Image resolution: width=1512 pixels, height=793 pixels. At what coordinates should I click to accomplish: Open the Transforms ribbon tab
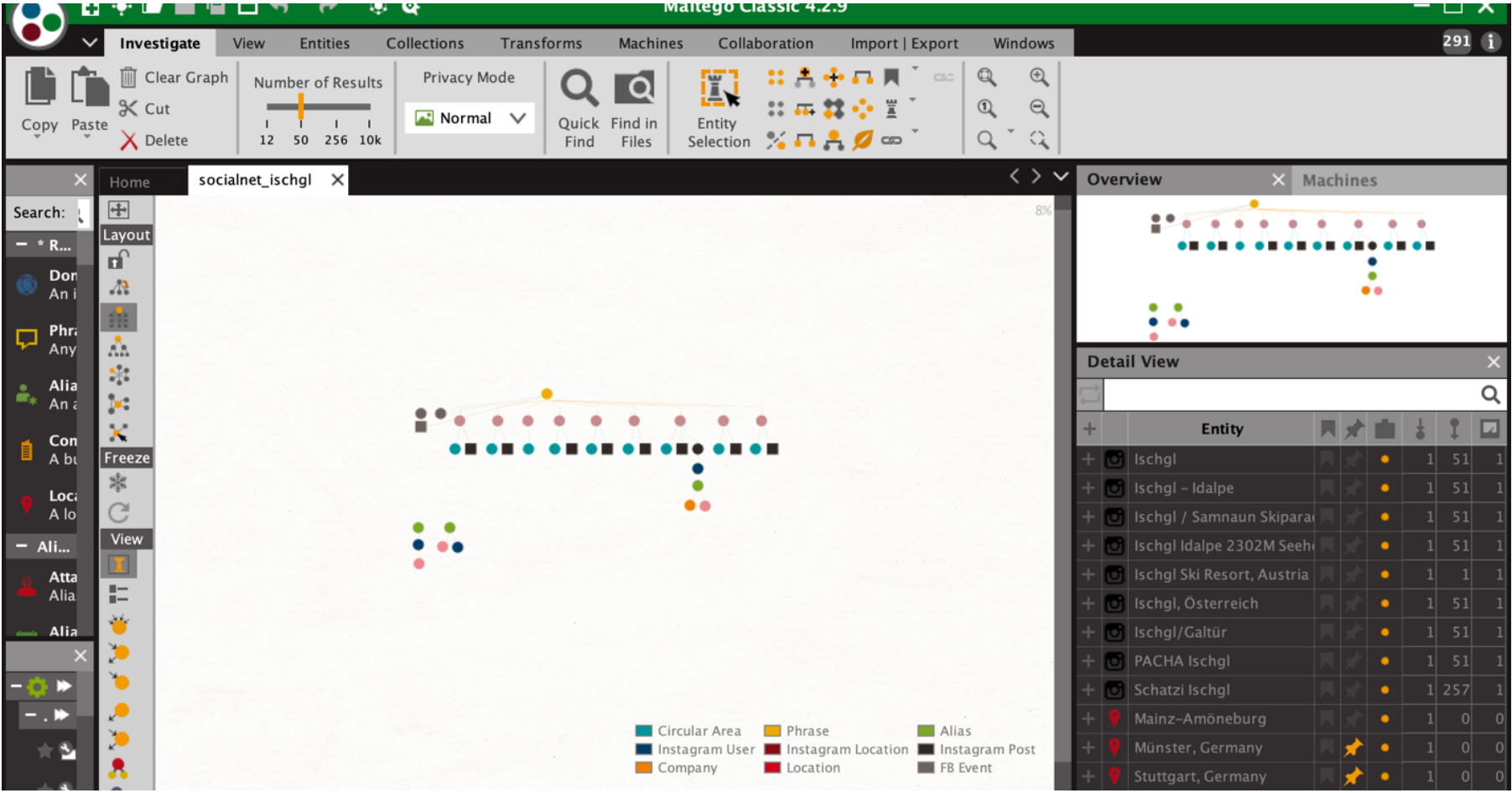point(541,44)
